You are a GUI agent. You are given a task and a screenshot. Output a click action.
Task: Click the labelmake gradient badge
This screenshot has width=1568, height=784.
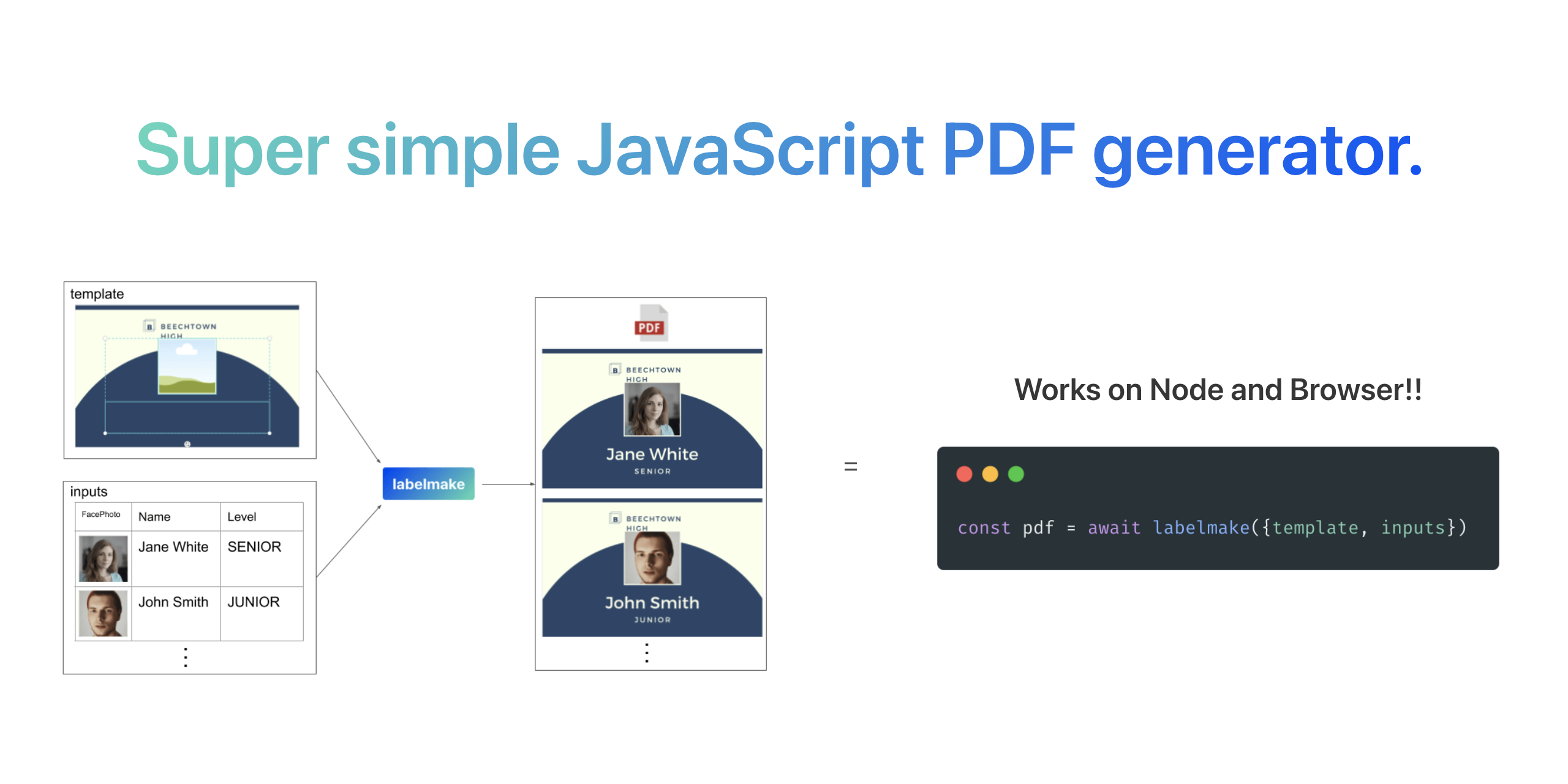[428, 484]
